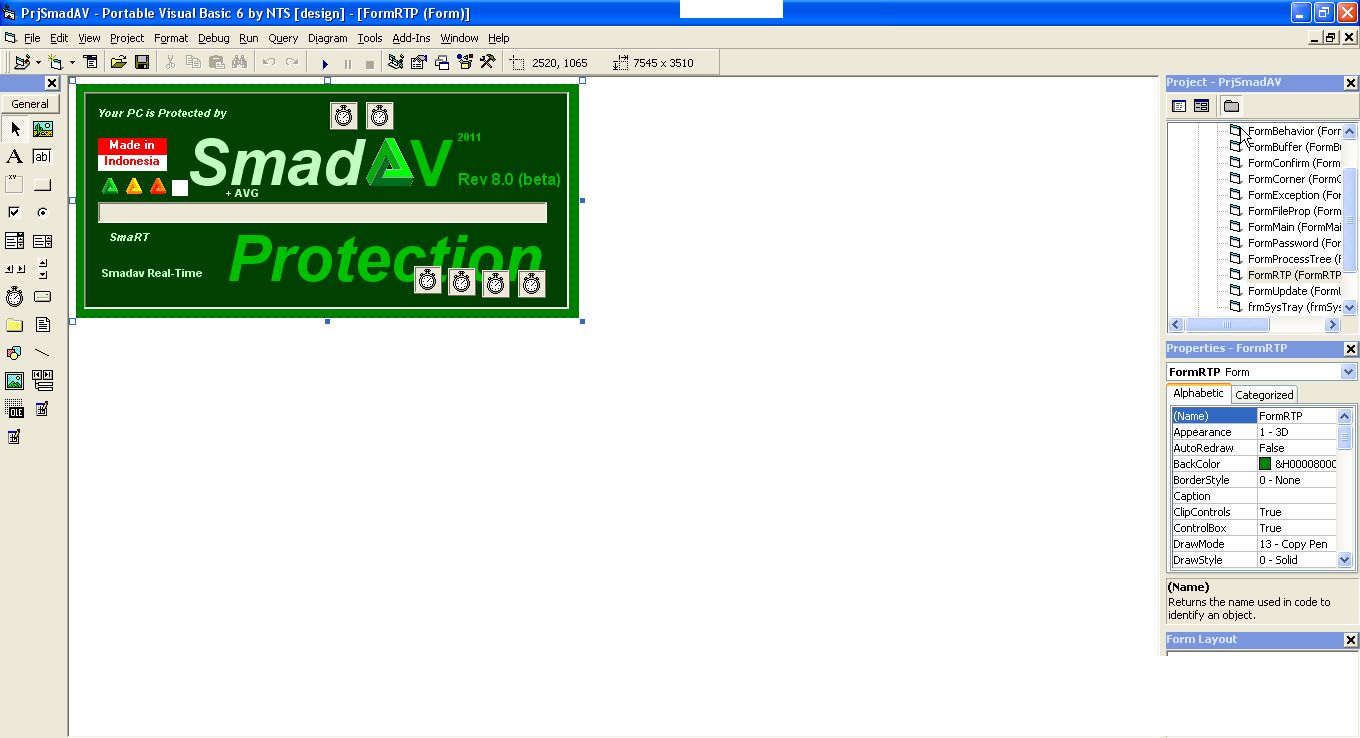Click the Find binoculars icon in the toolbar
The width and height of the screenshot is (1360, 738).
(240, 62)
